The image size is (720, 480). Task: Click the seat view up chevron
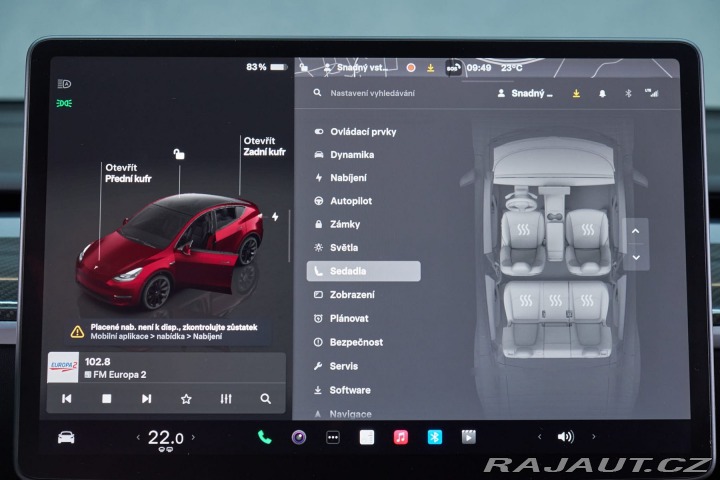point(636,231)
